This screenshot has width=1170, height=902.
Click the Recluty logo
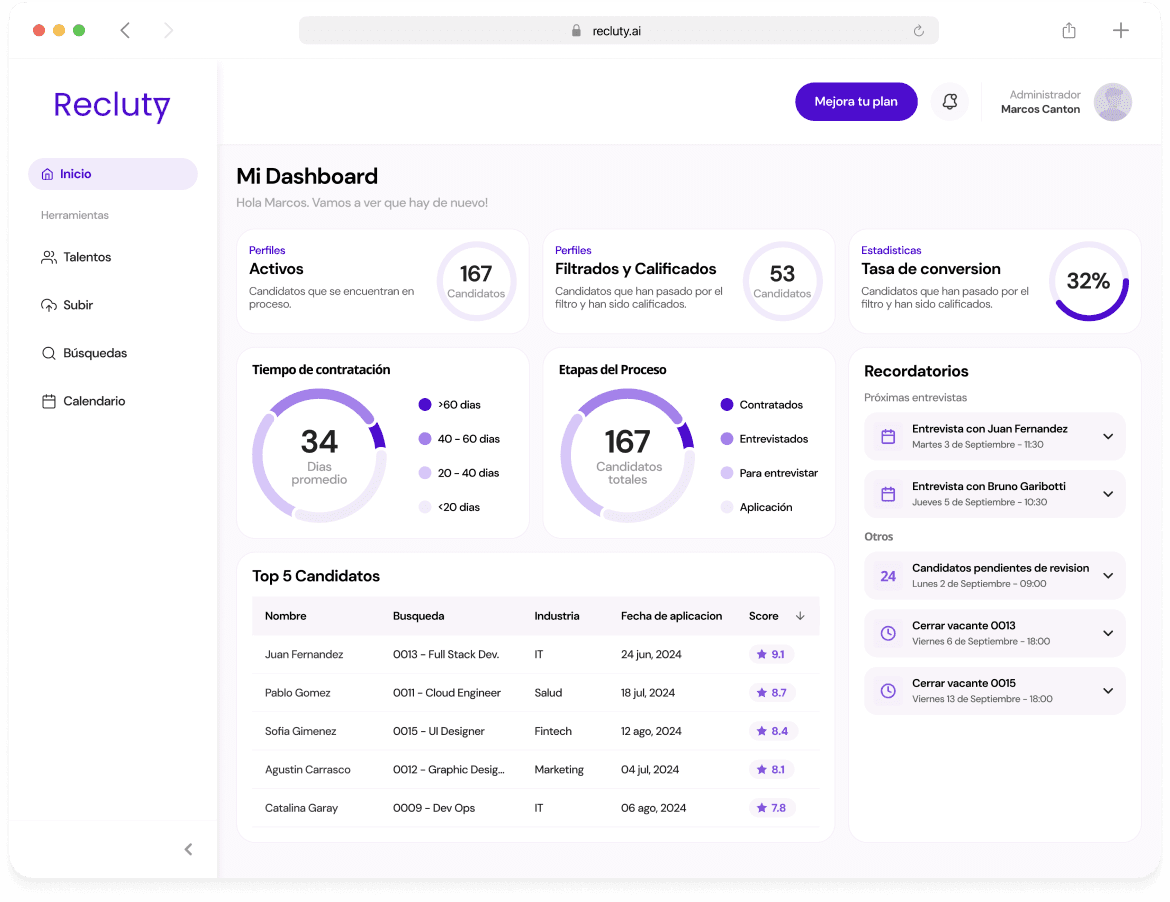(111, 105)
